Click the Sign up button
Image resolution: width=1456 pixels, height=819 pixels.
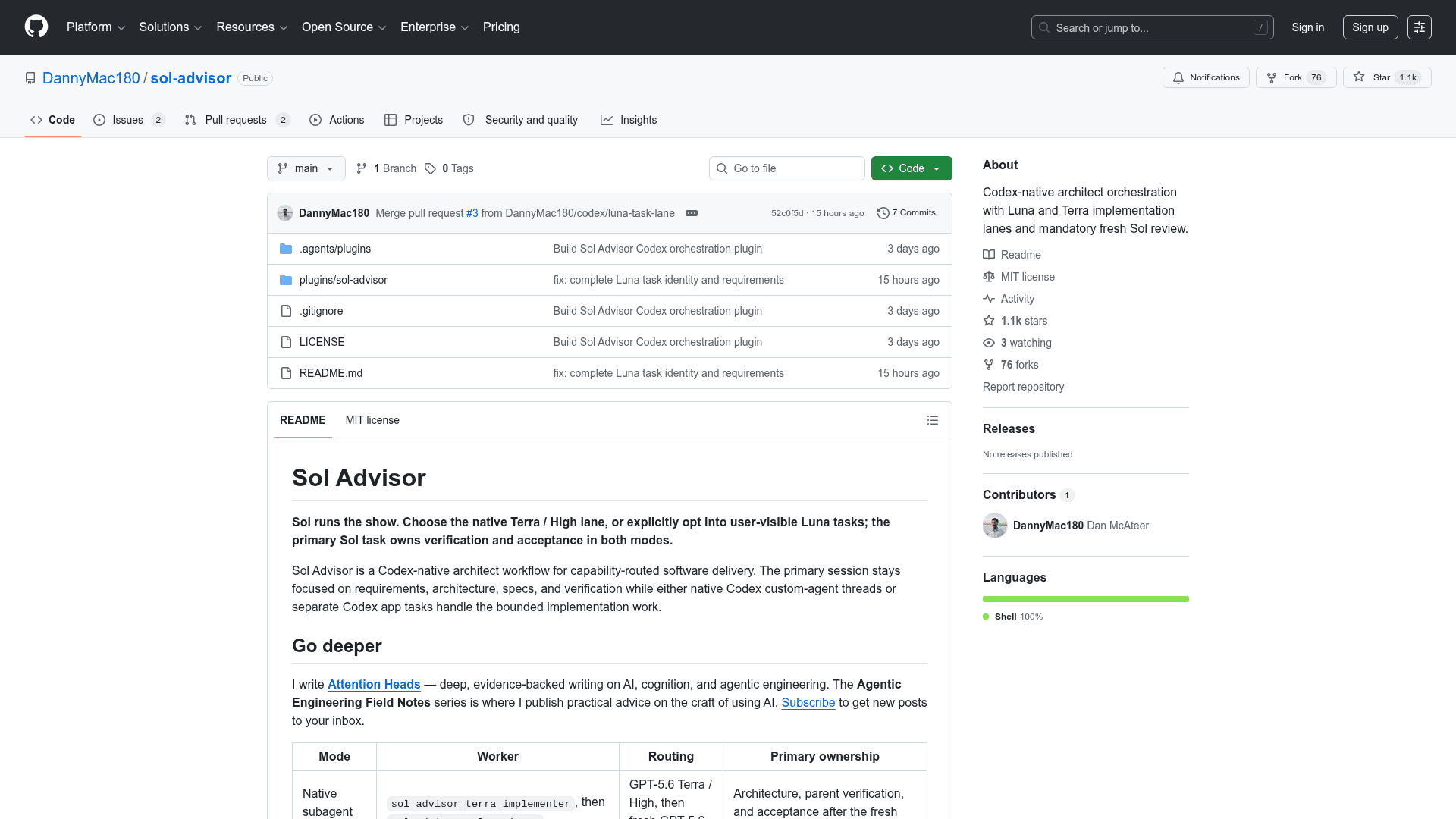pyautogui.click(x=1370, y=27)
